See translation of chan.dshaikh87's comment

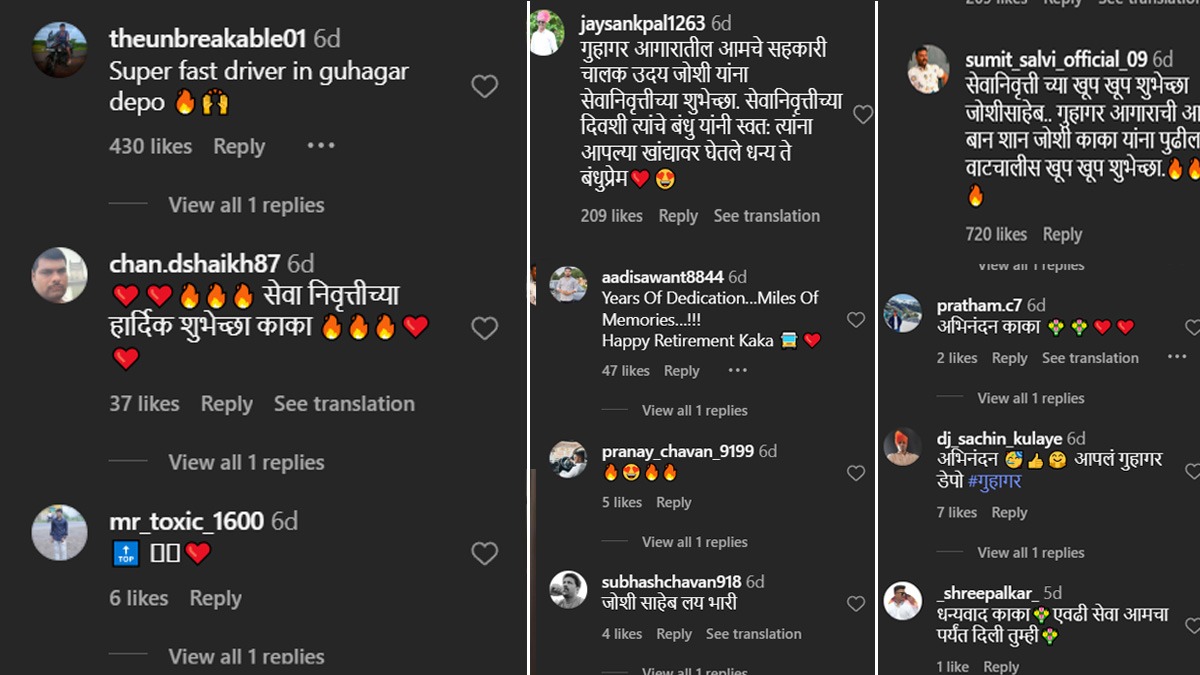tap(344, 404)
